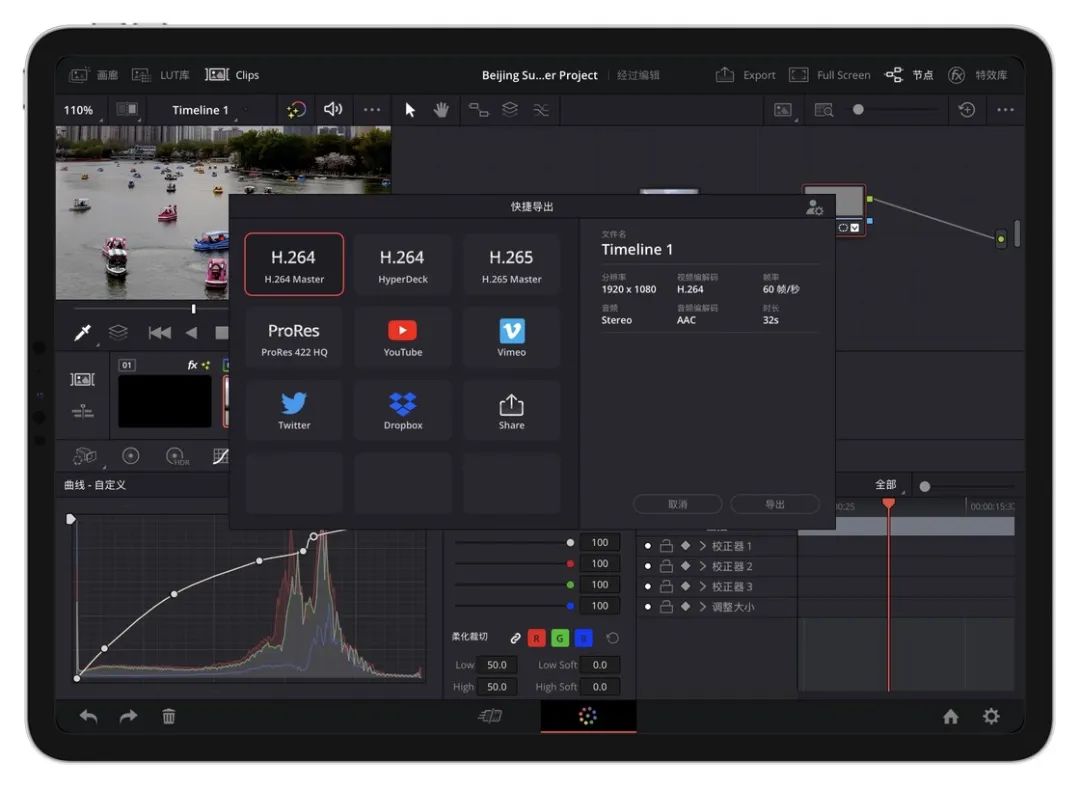Toggle lock for 校正器 1

click(x=666, y=546)
